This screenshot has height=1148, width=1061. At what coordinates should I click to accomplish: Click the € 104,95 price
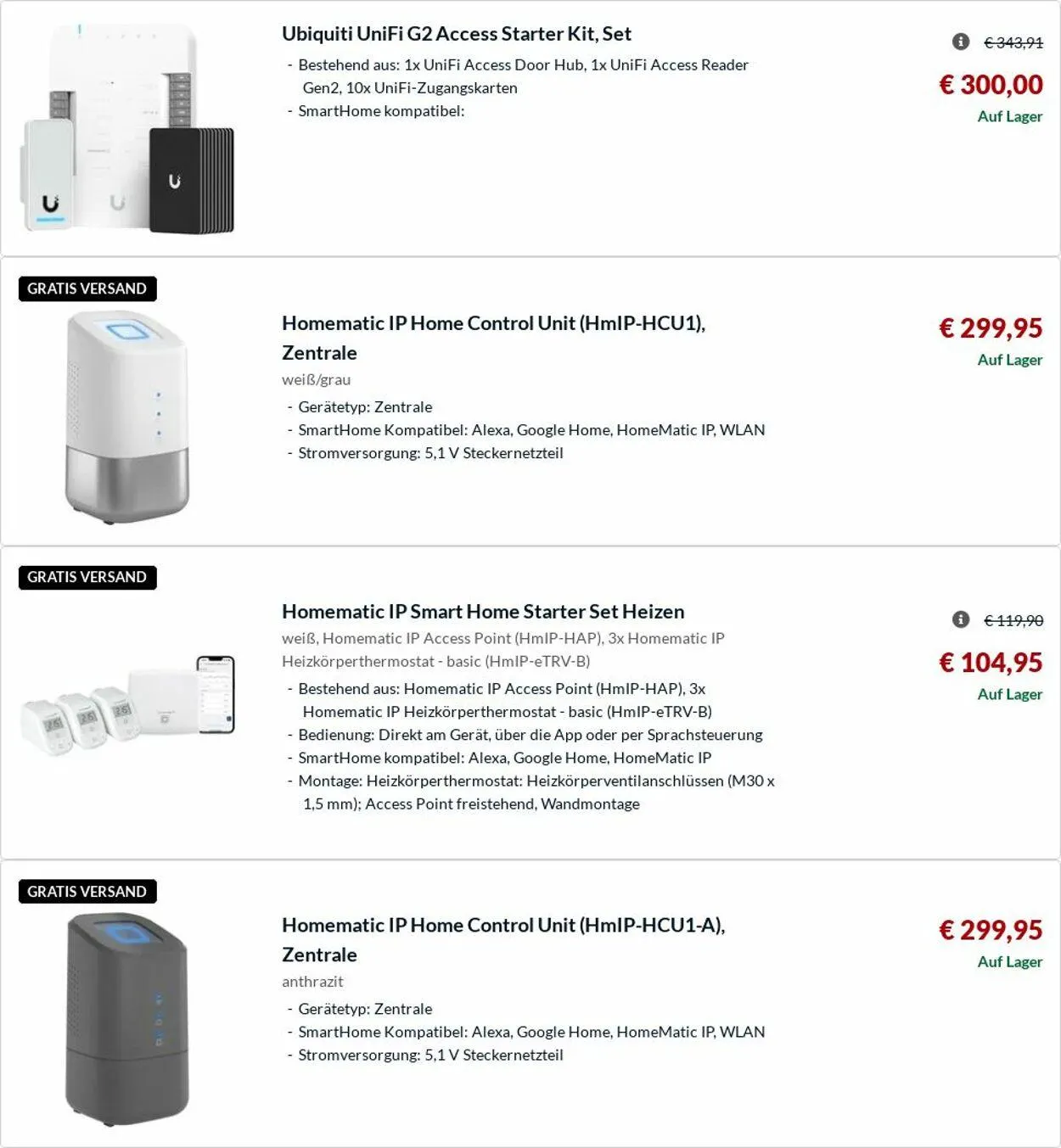pyautogui.click(x=991, y=663)
